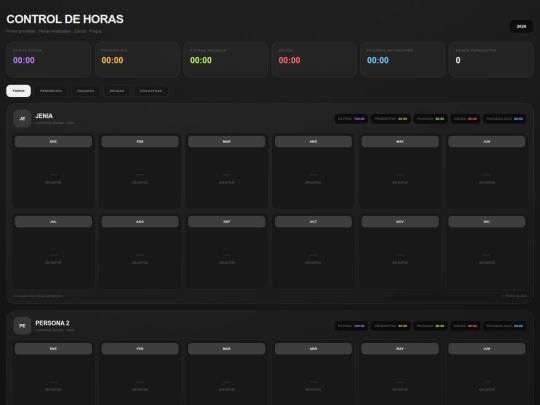Click the Deuda summary card

point(314,59)
